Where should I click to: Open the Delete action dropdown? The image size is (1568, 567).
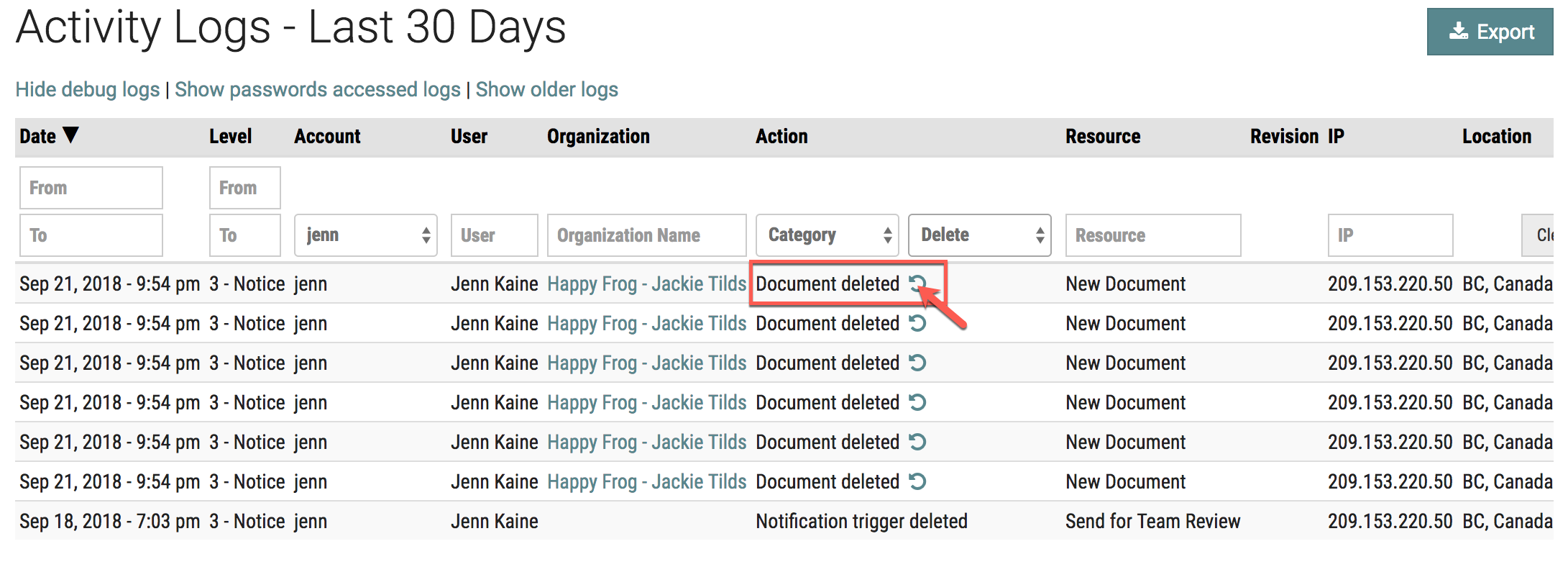tap(979, 235)
